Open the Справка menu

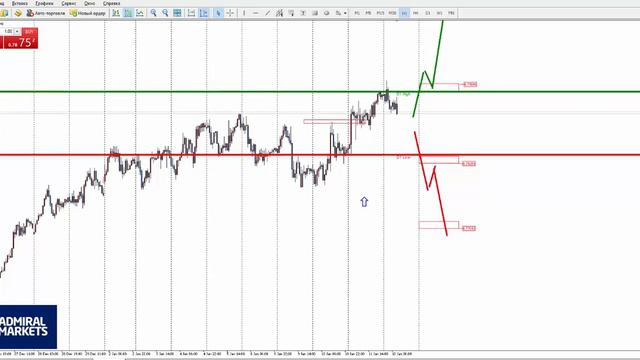pyautogui.click(x=111, y=3)
